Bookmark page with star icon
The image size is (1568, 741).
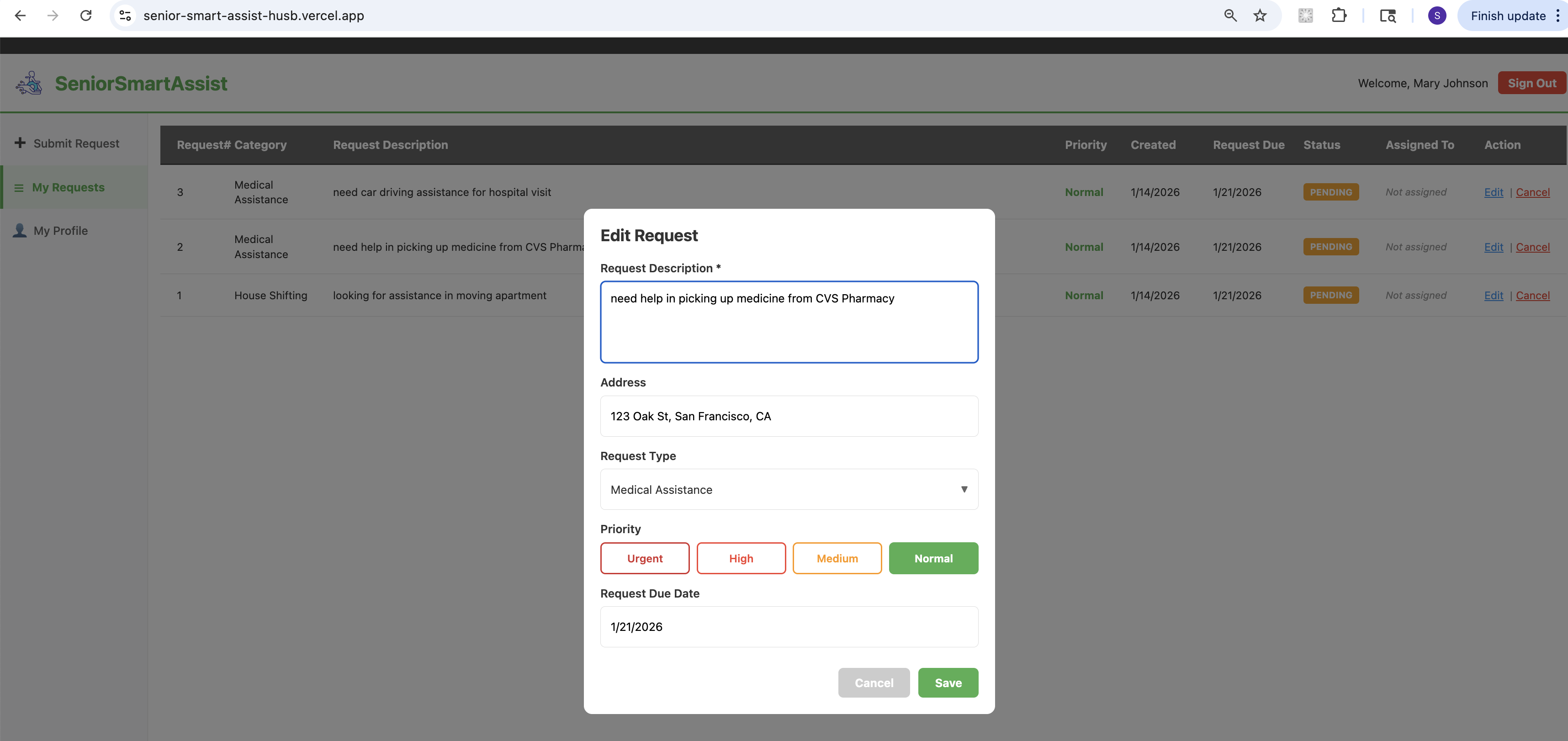[x=1260, y=16]
